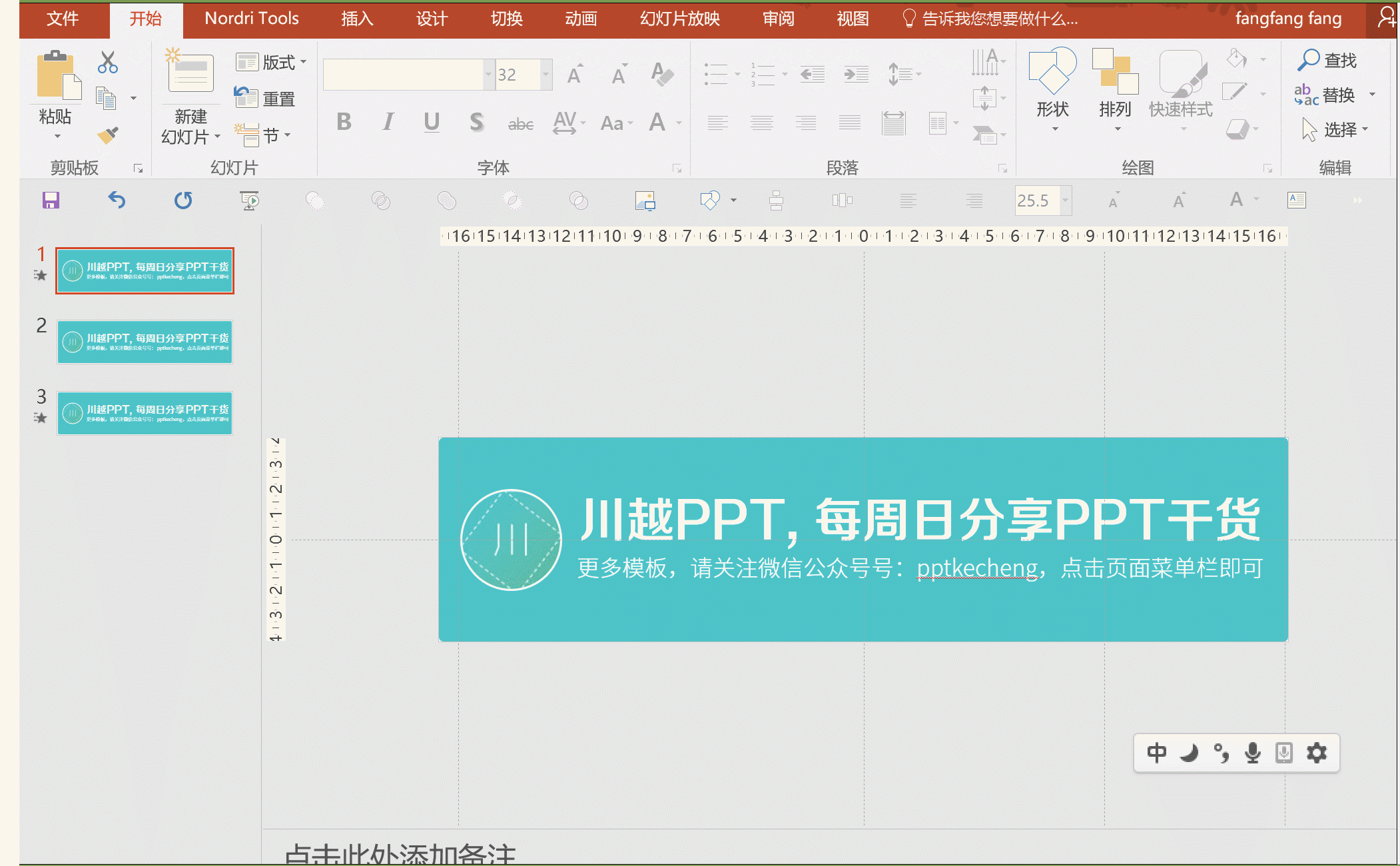
Task: Toggle Bold formatting
Action: pyautogui.click(x=344, y=122)
